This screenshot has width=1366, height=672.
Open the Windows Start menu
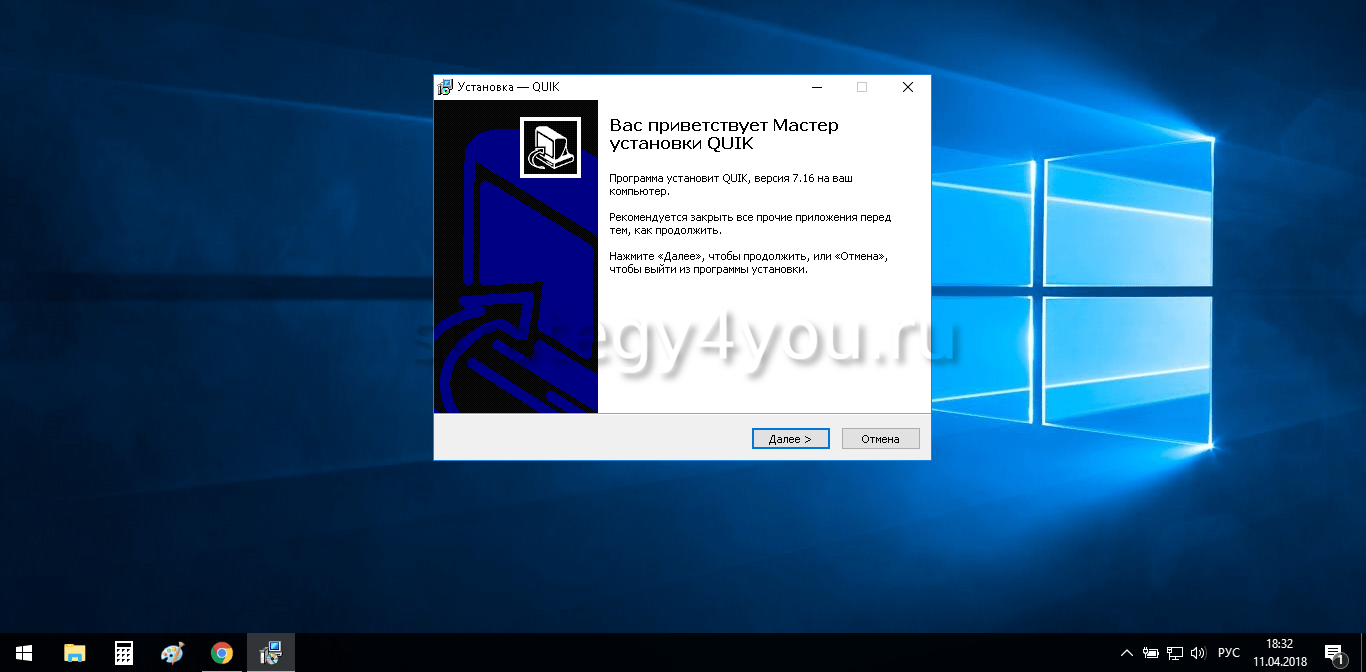click(x=24, y=653)
